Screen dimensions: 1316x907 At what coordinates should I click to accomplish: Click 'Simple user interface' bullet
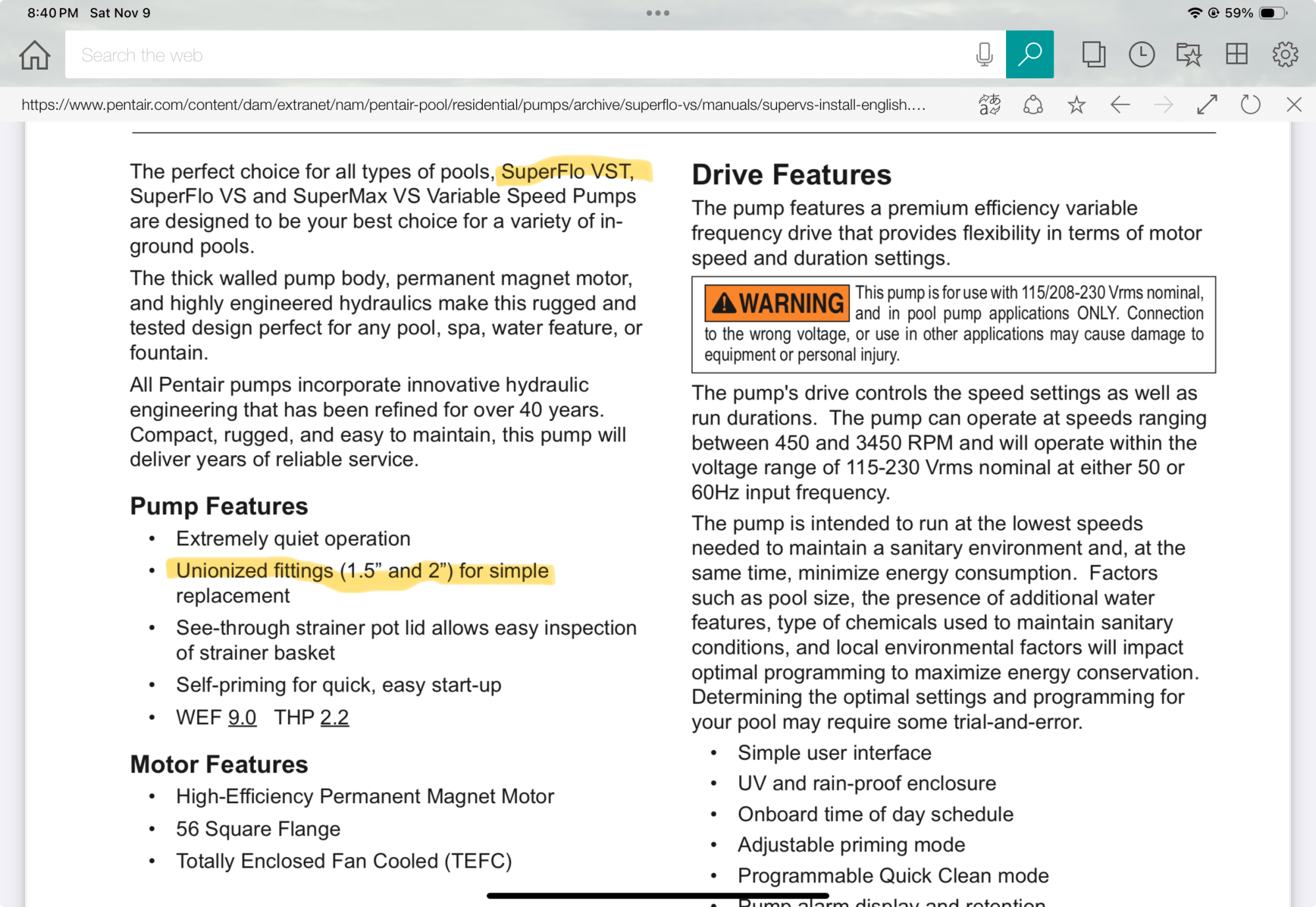(834, 752)
